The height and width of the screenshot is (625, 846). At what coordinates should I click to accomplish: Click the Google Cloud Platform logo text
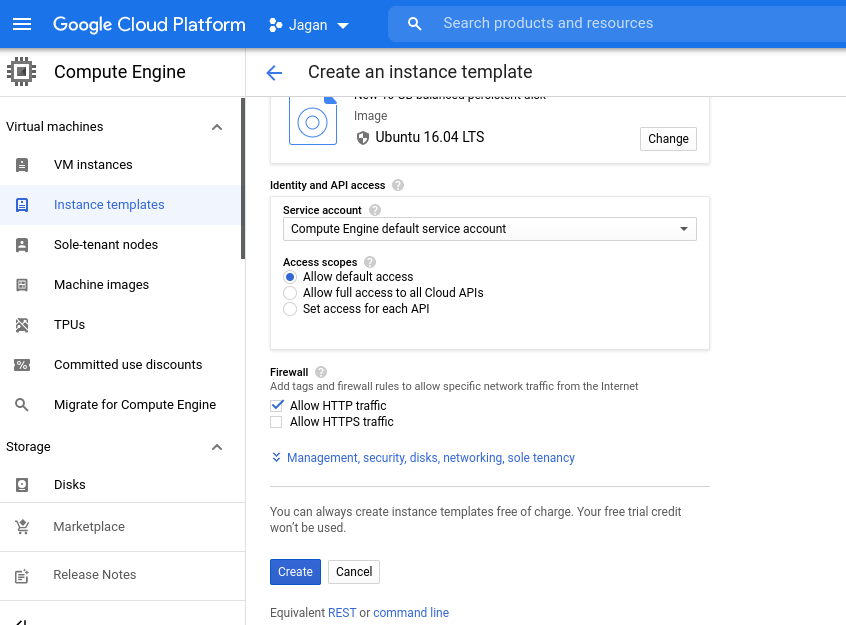pos(149,24)
